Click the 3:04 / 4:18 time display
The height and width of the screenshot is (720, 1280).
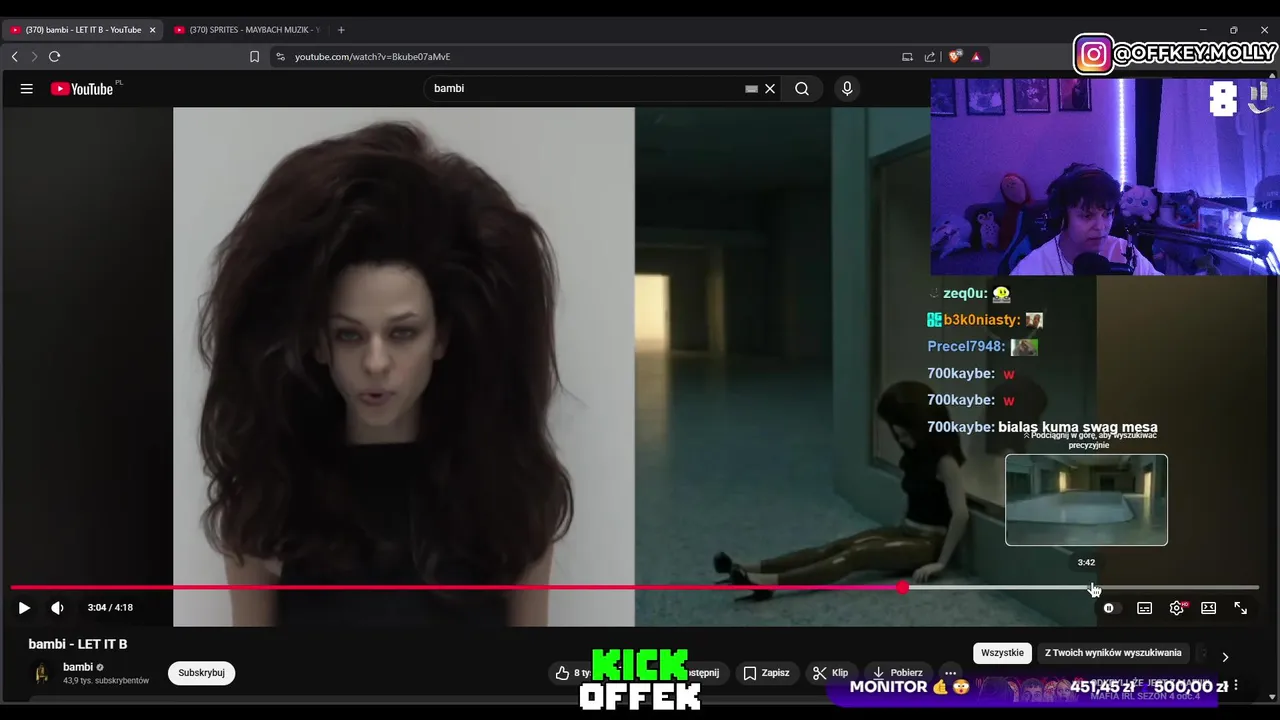point(110,607)
